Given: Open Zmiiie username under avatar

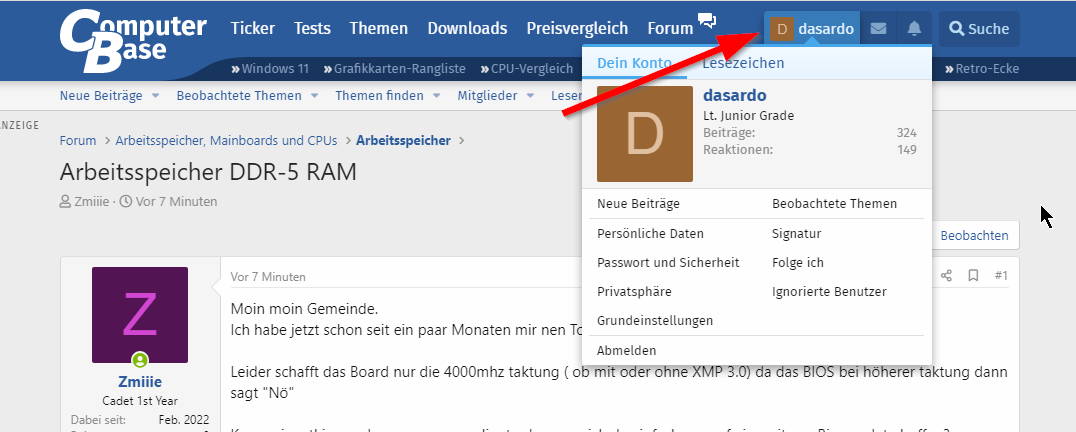Looking at the screenshot, I should click(x=140, y=382).
